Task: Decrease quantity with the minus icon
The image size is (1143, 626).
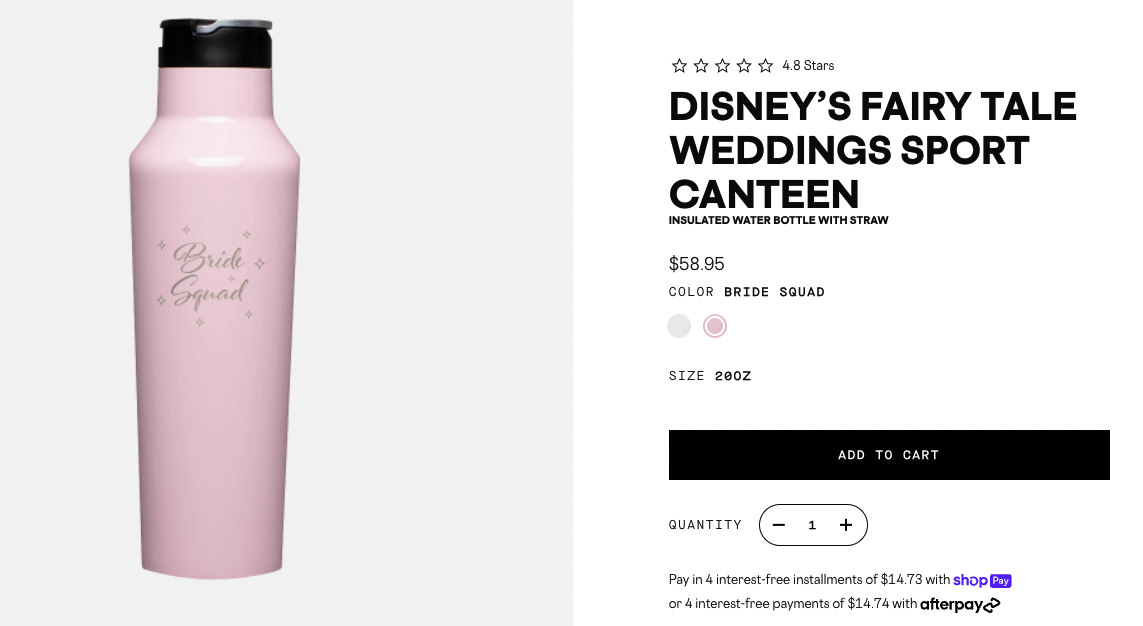Action: (x=779, y=525)
